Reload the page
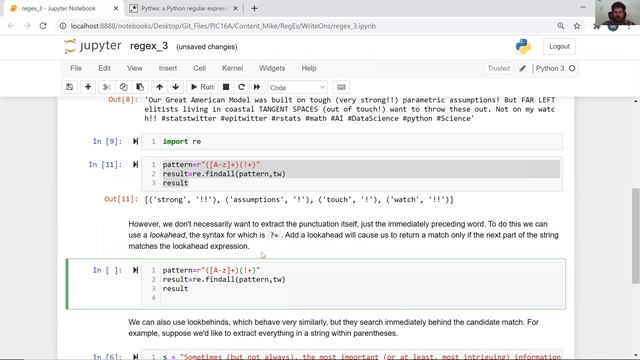640x360 pixels. [x=43, y=26]
